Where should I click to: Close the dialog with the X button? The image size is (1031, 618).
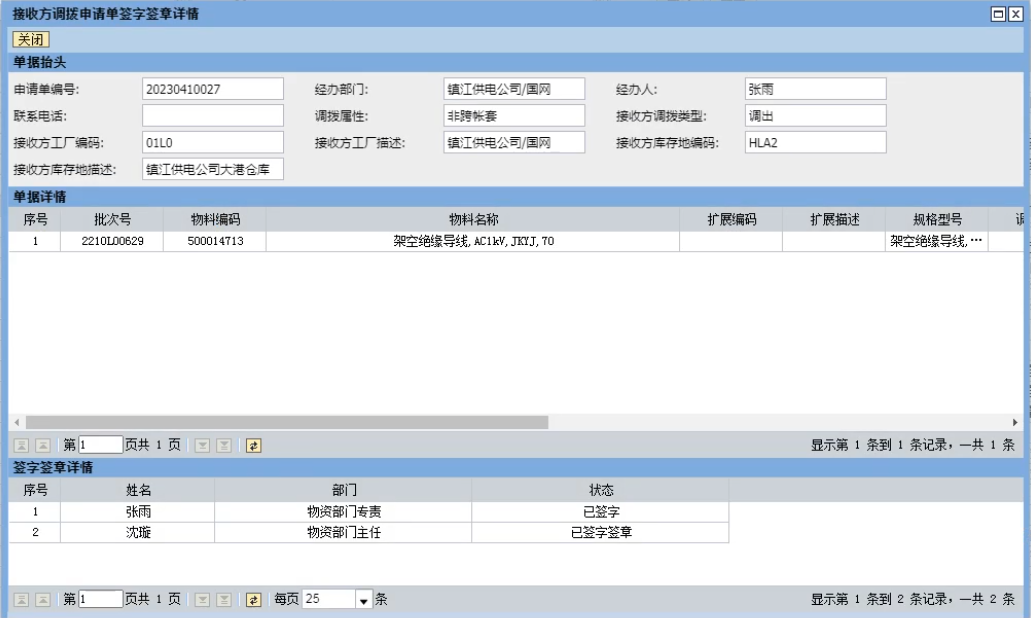[1014, 14]
